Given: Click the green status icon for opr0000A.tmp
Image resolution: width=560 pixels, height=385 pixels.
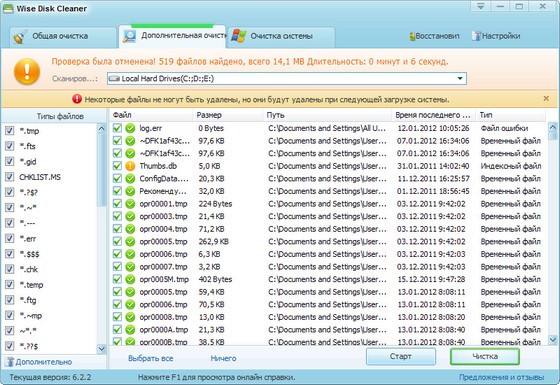Looking at the screenshot, I should (130, 330).
